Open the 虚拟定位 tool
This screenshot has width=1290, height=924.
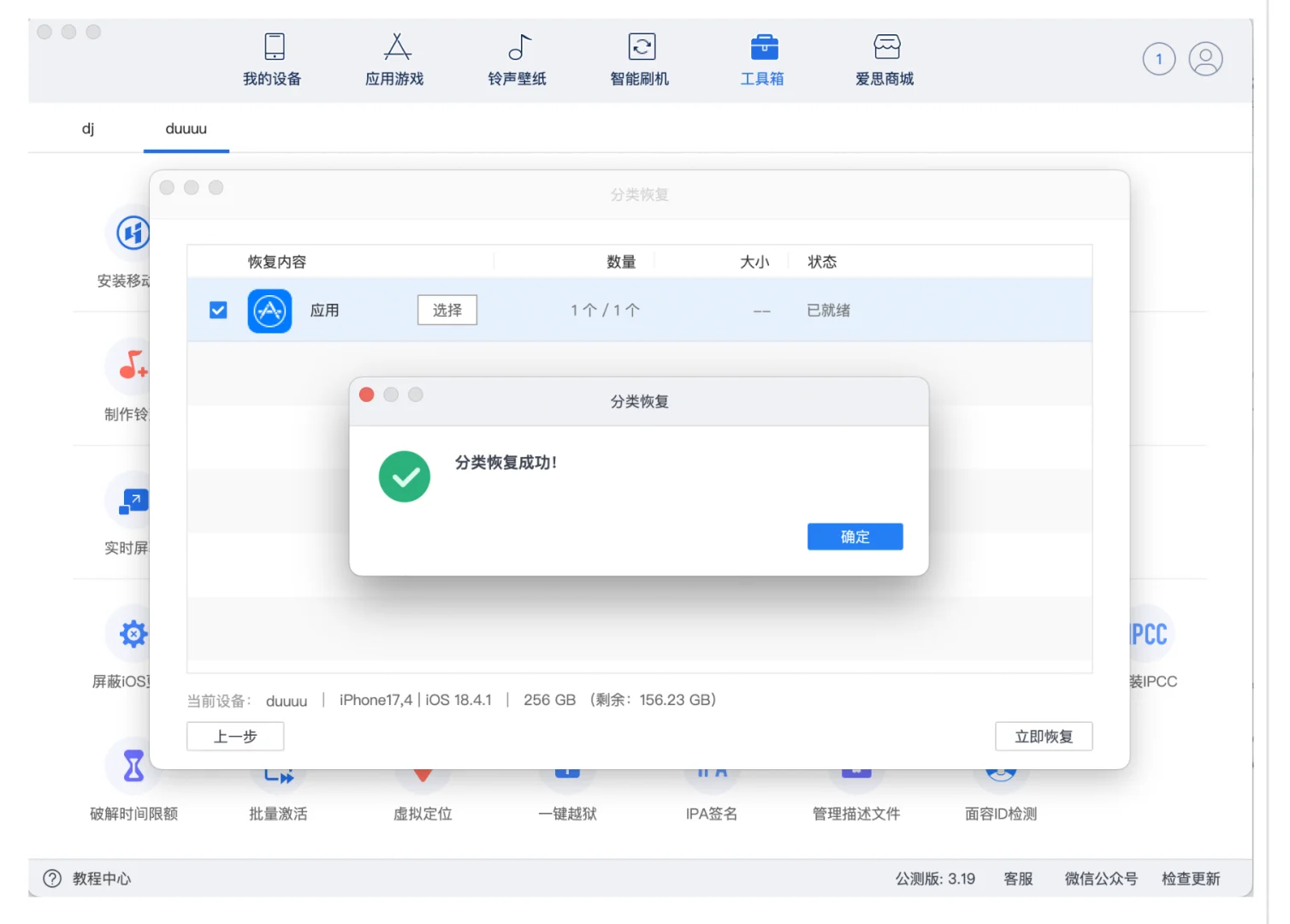coord(423,787)
